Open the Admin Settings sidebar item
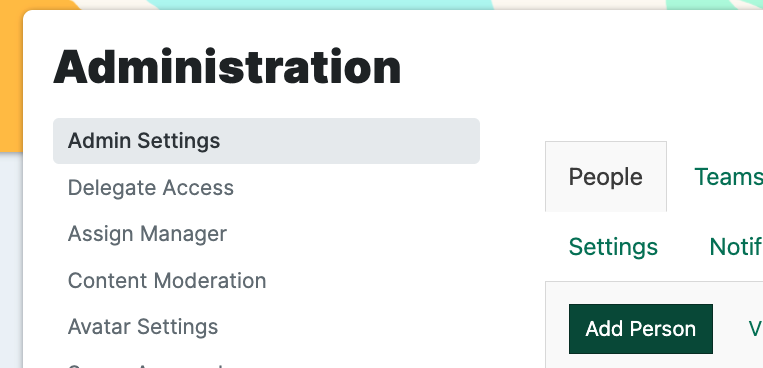 pos(266,141)
